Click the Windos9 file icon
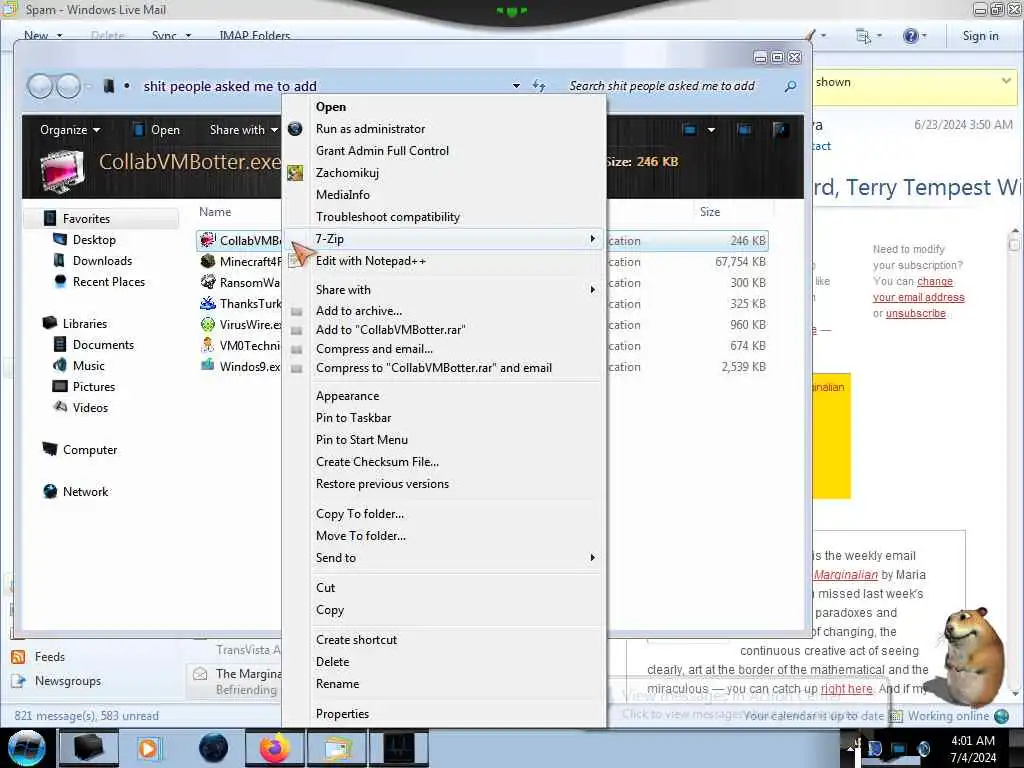This screenshot has height=768, width=1024. coord(208,366)
